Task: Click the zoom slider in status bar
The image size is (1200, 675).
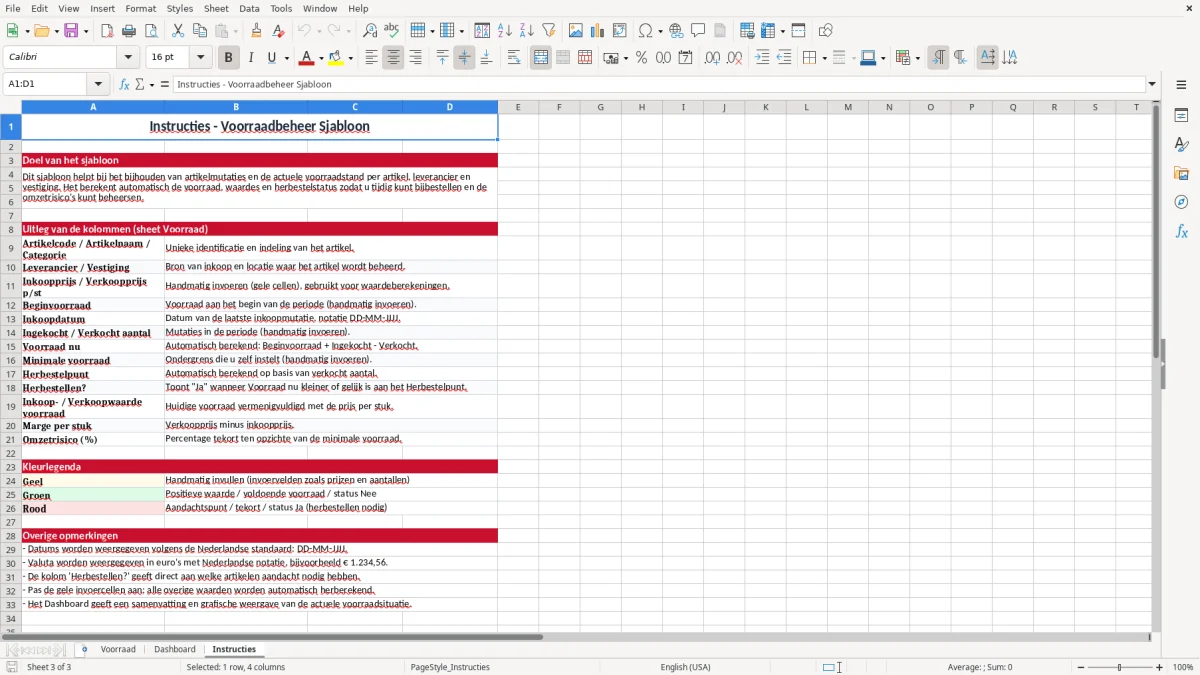Action: coord(1120,667)
